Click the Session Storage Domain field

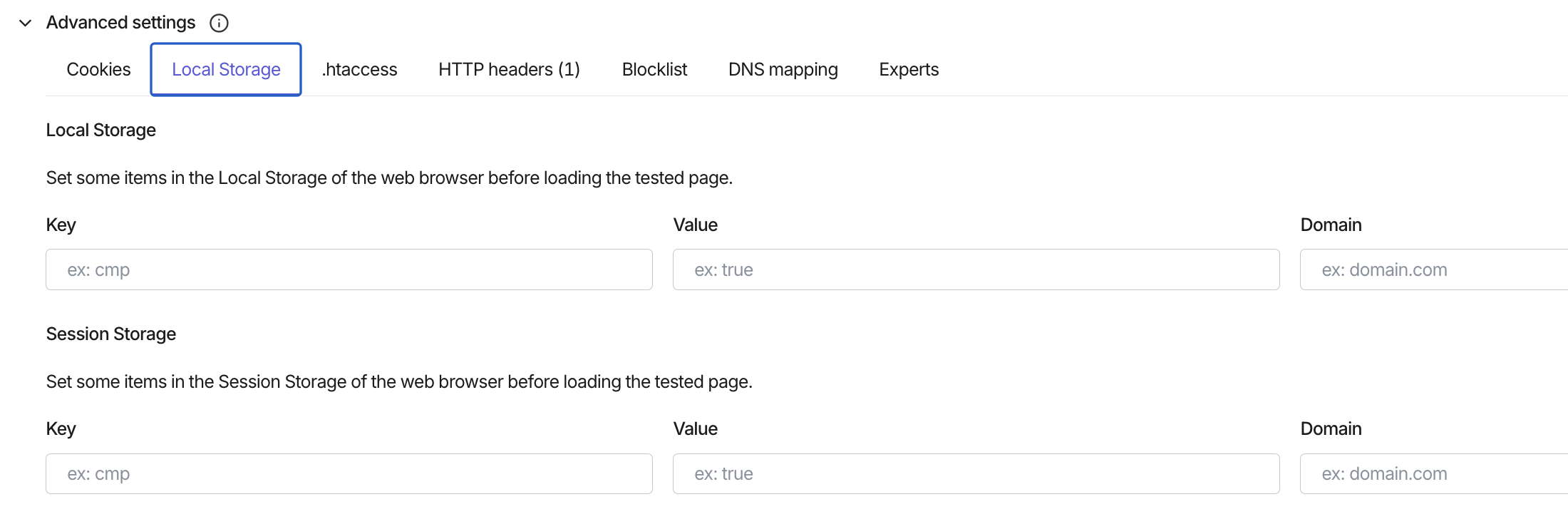[x=1434, y=473]
